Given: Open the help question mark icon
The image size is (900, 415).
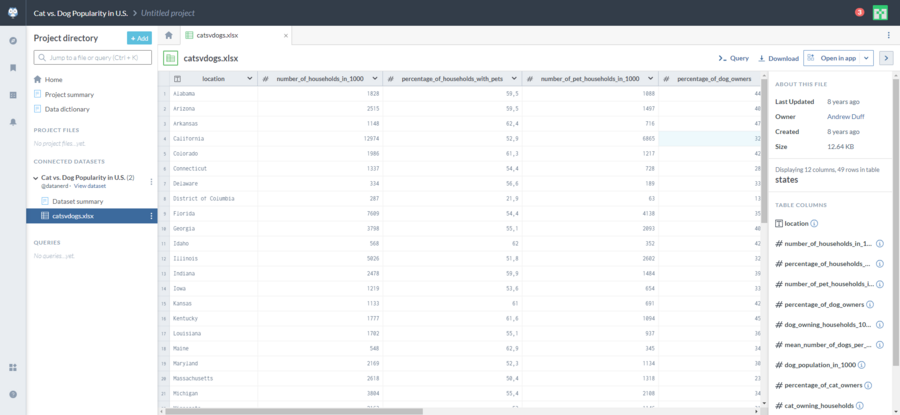Looking at the screenshot, I should 13,394.
